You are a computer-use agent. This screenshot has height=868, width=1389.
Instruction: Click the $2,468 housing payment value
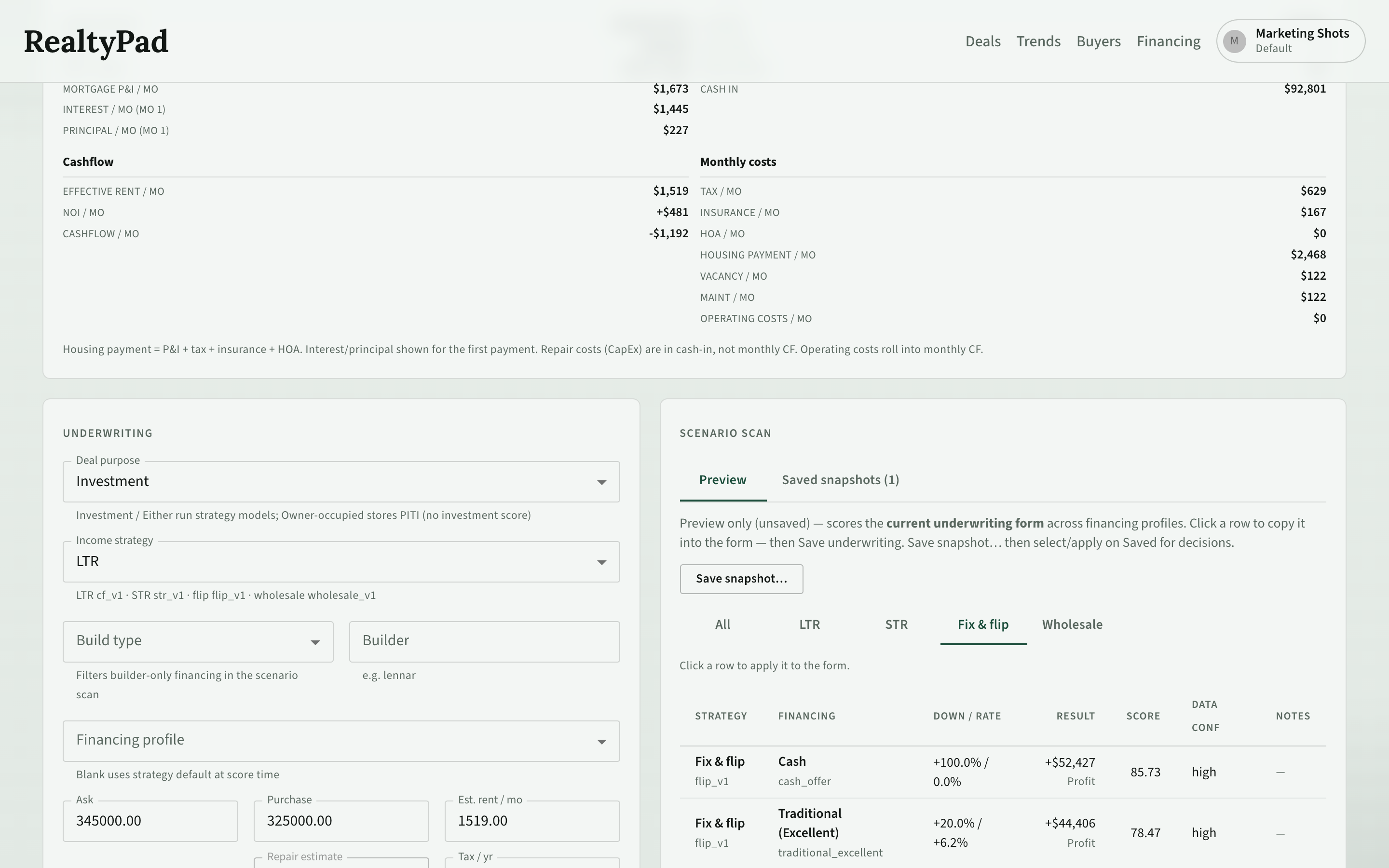[x=1308, y=255]
